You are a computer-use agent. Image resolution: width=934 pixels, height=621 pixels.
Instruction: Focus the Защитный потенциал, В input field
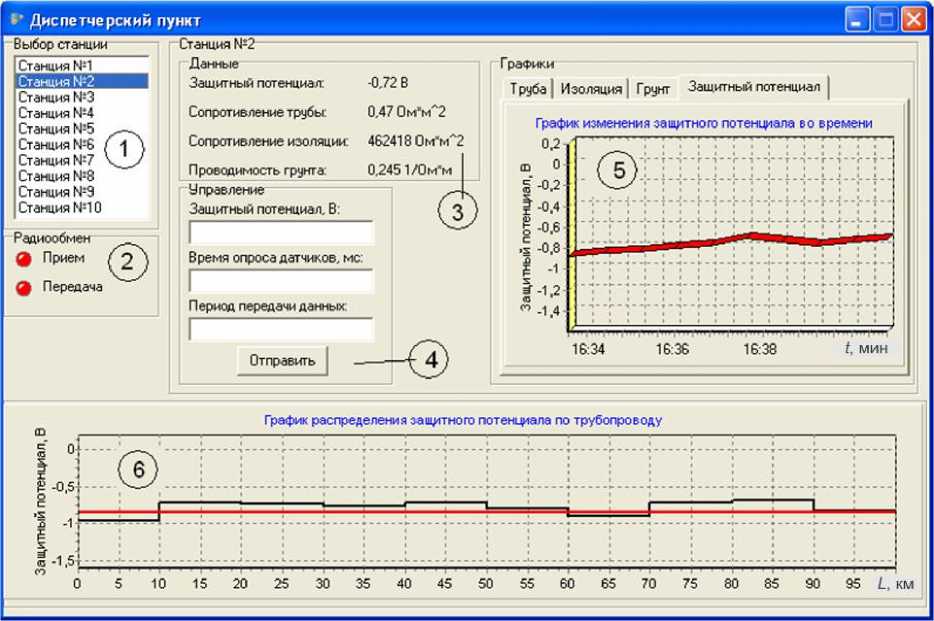click(x=280, y=233)
